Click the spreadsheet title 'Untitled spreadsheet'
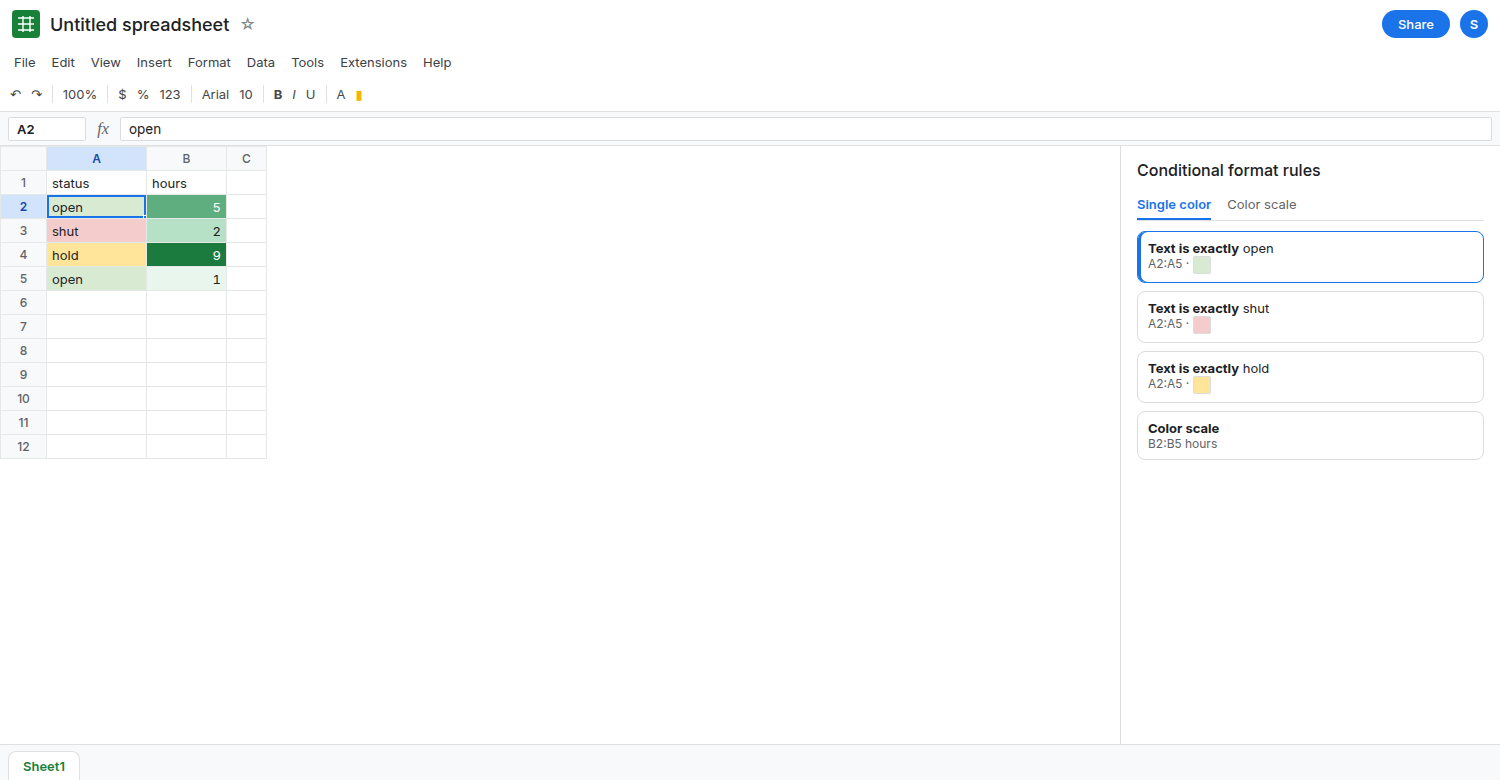The image size is (1500, 780). tap(140, 24)
